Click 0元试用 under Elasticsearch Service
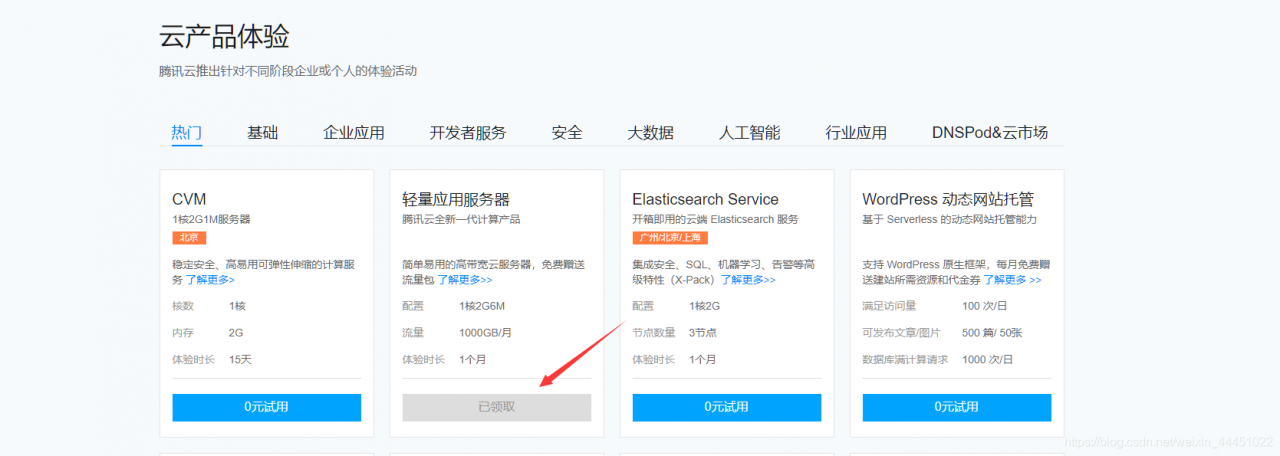The height and width of the screenshot is (456, 1280). click(x=727, y=407)
